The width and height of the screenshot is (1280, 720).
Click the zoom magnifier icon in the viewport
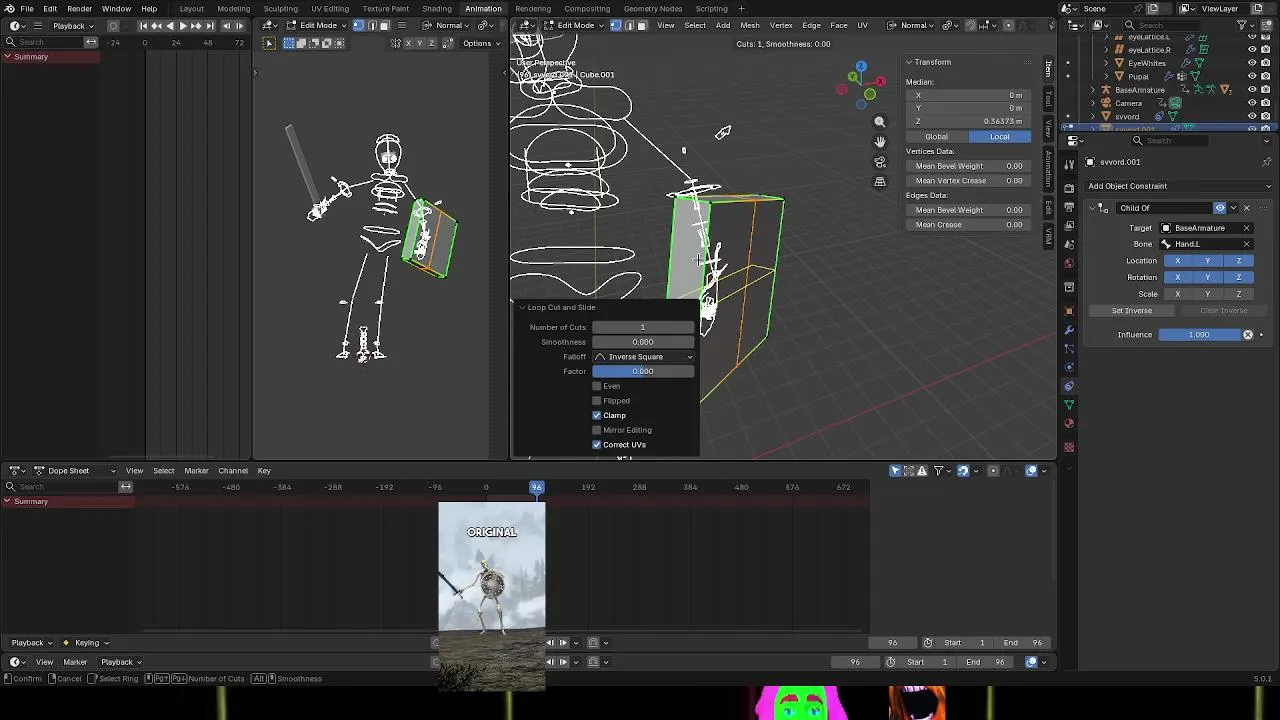point(880,122)
